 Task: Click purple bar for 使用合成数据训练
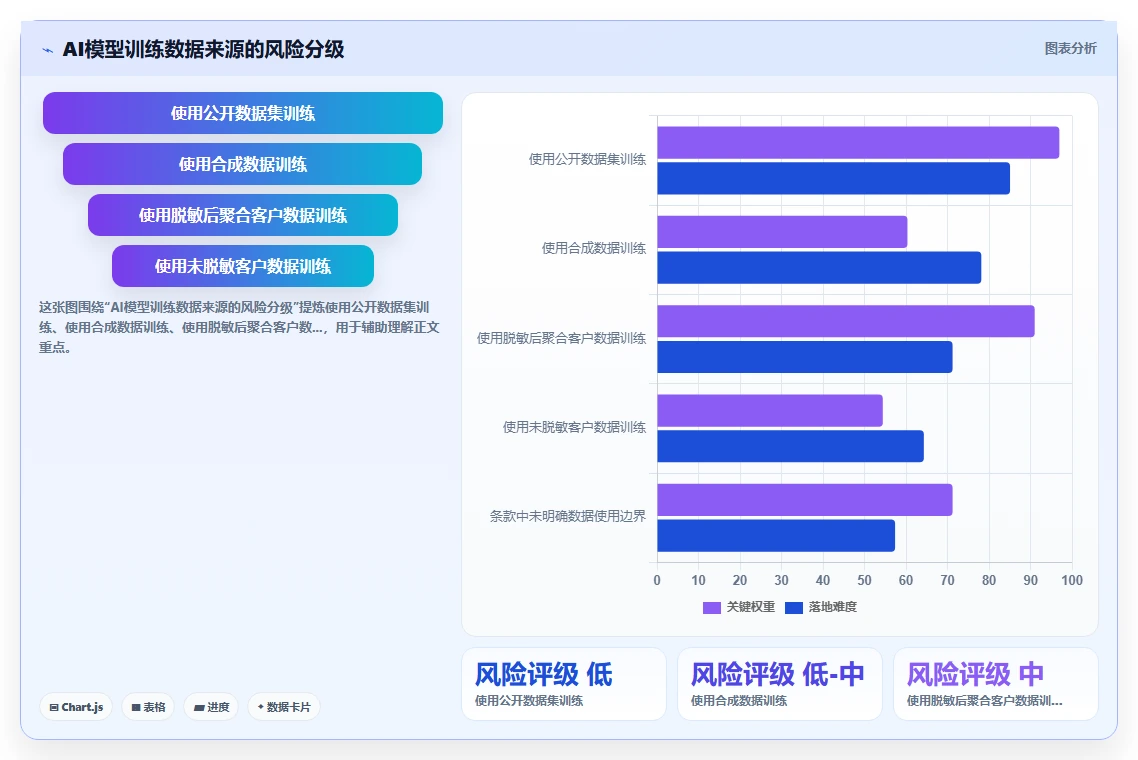pos(782,232)
